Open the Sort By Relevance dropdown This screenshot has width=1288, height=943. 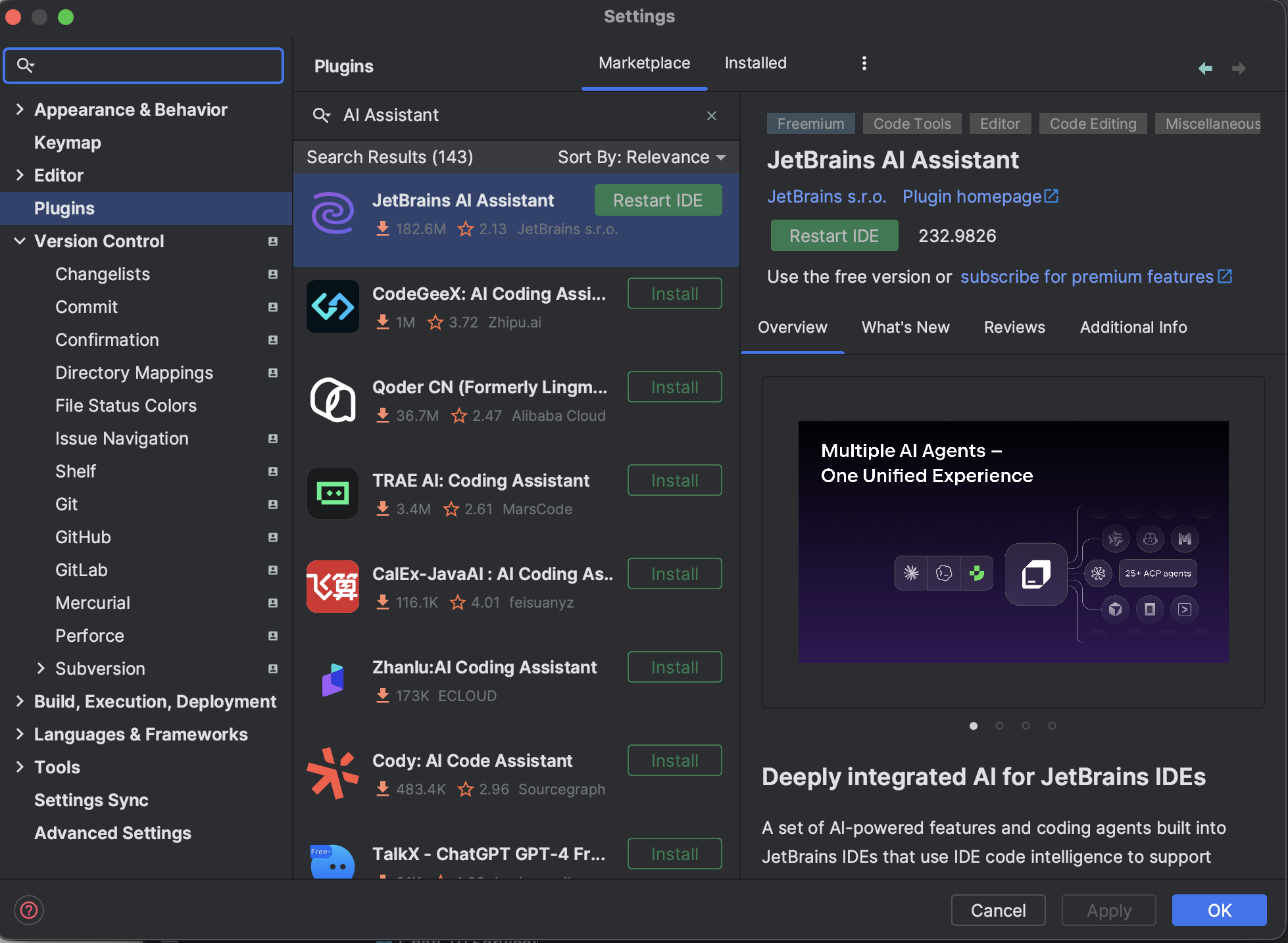pyautogui.click(x=641, y=157)
